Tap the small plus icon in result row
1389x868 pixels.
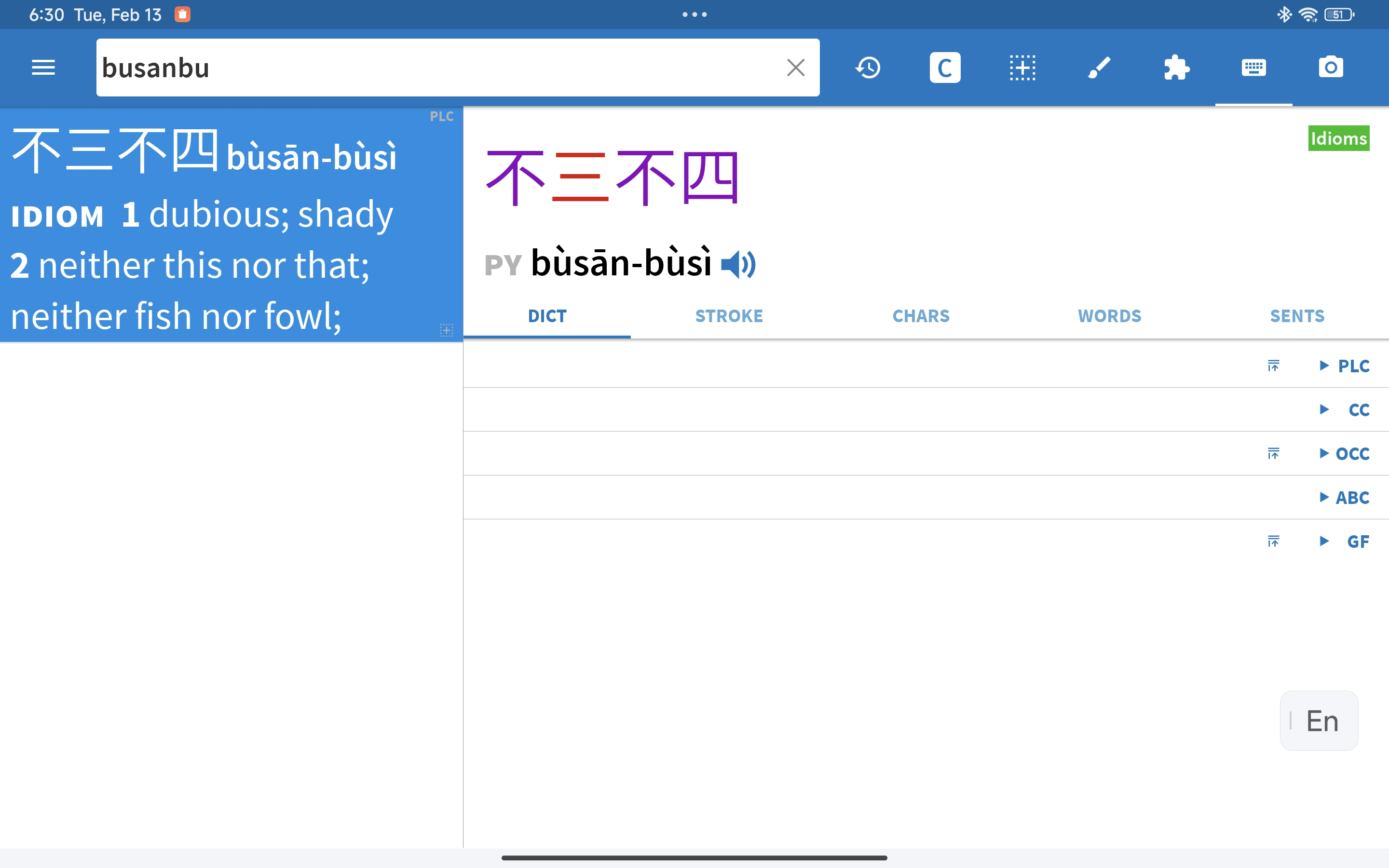[x=447, y=330]
